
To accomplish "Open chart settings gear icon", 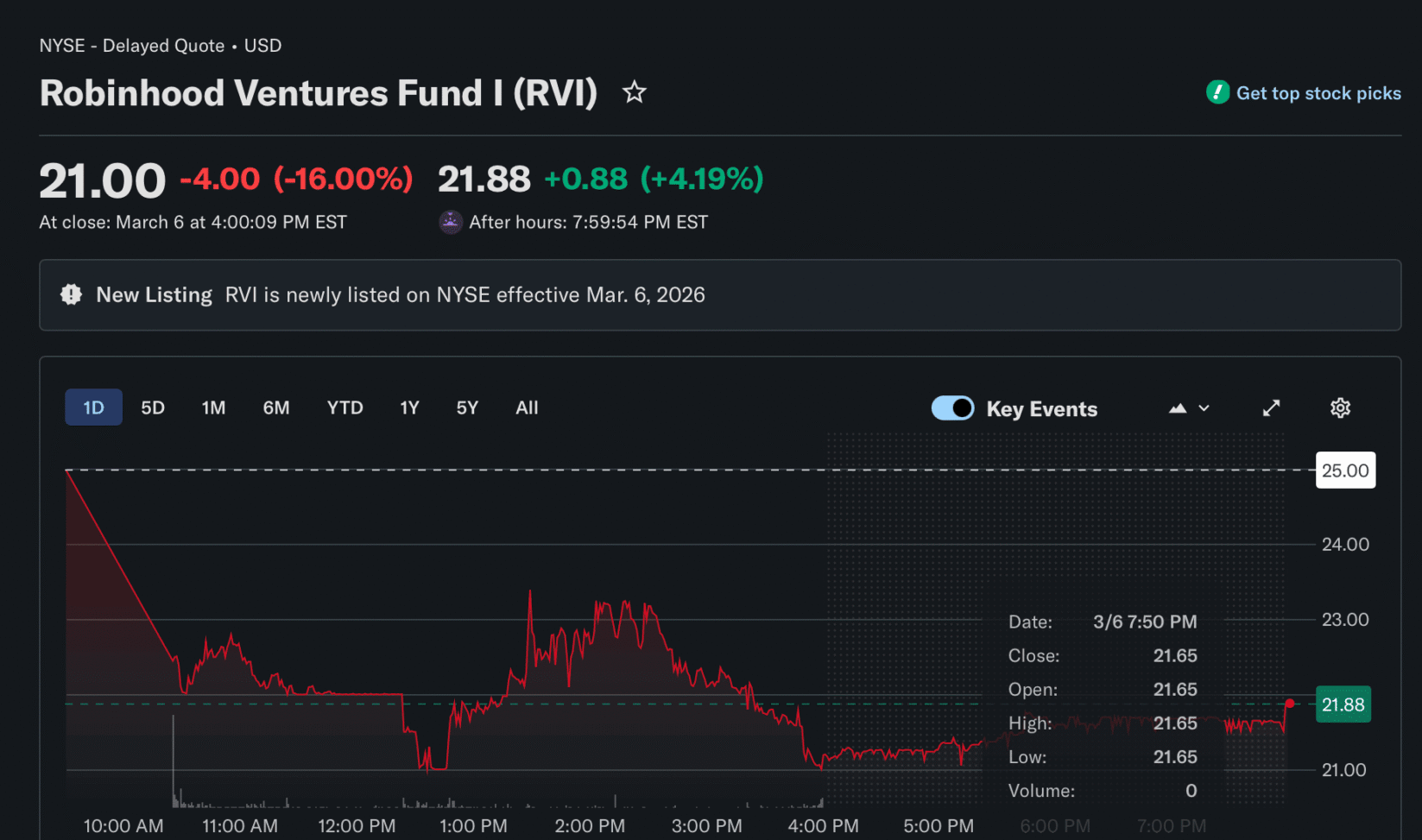I will click(1340, 408).
